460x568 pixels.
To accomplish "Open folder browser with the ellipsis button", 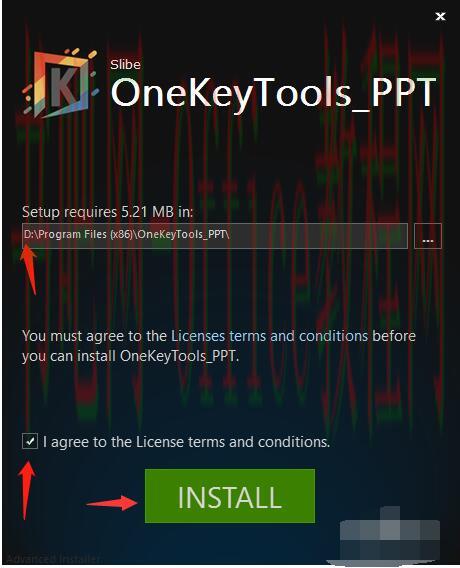I will coord(428,236).
